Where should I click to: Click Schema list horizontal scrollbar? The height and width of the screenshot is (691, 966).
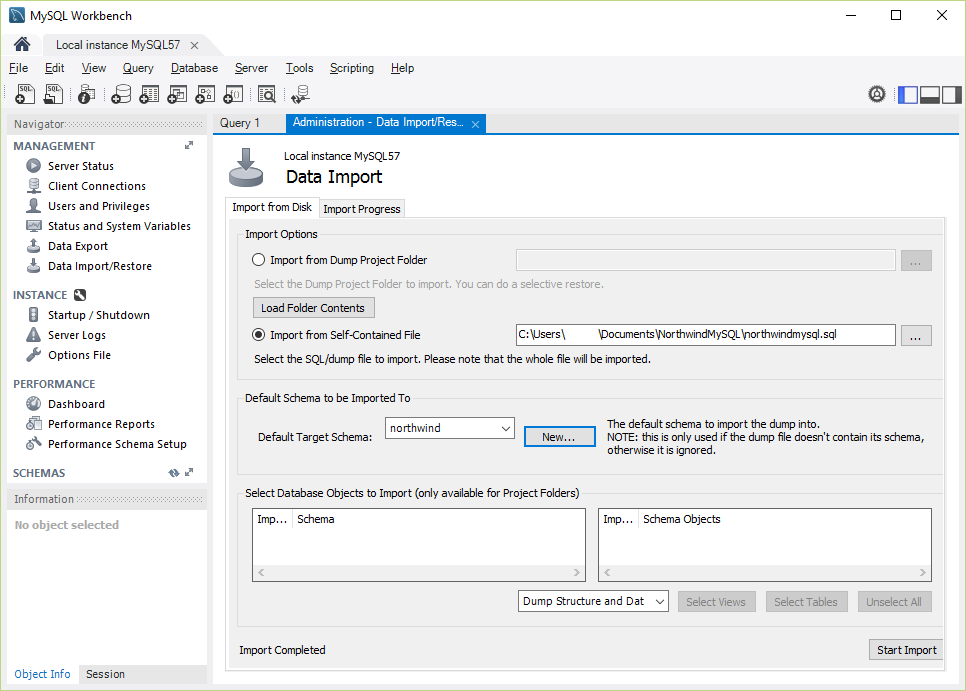coord(419,572)
